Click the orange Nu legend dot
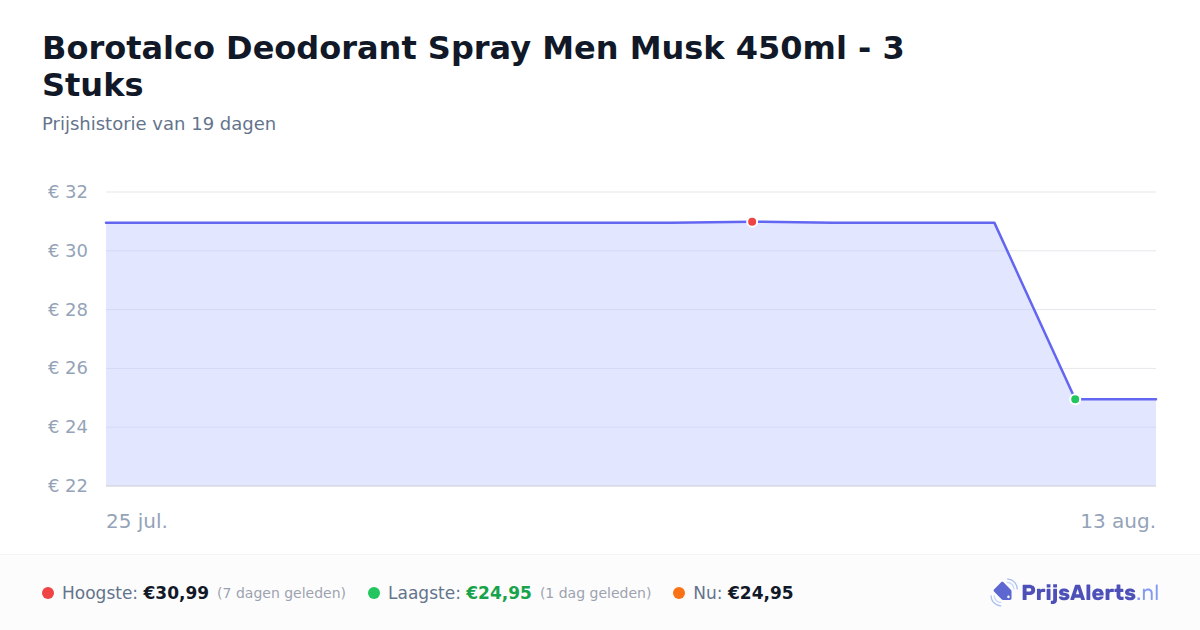The width and height of the screenshot is (1200, 630). coord(679,593)
